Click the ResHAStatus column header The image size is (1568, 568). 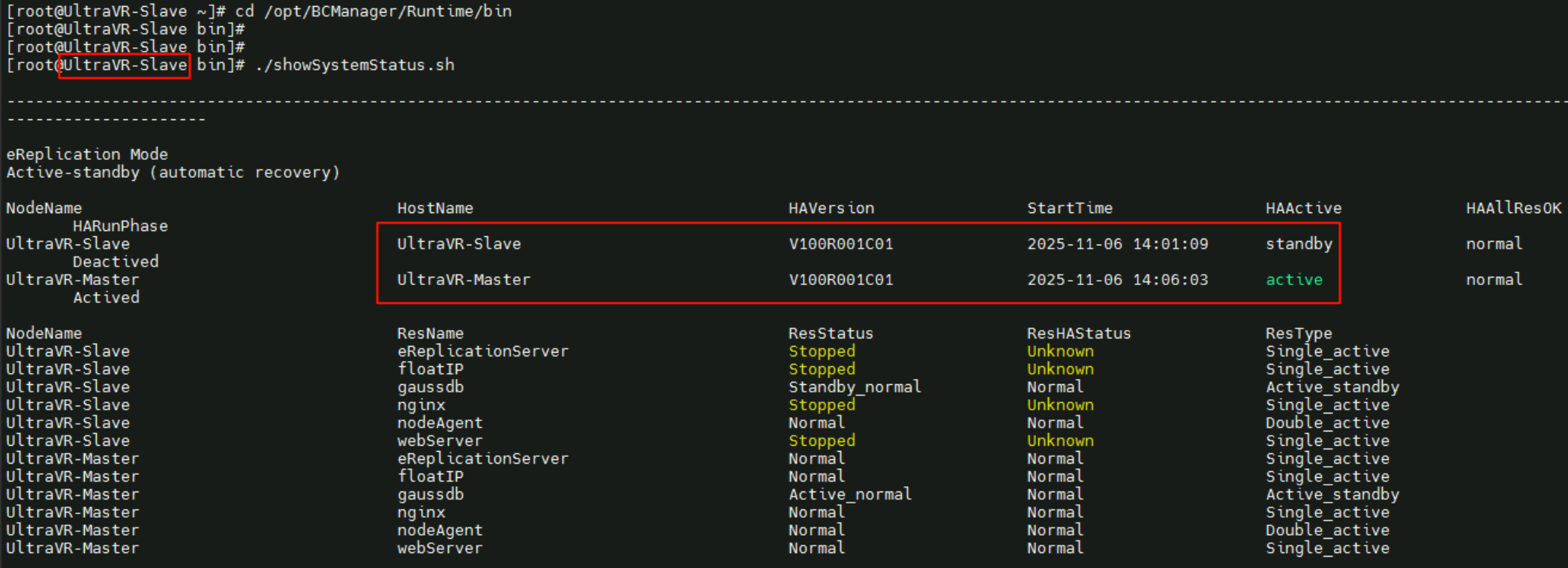tap(1079, 333)
